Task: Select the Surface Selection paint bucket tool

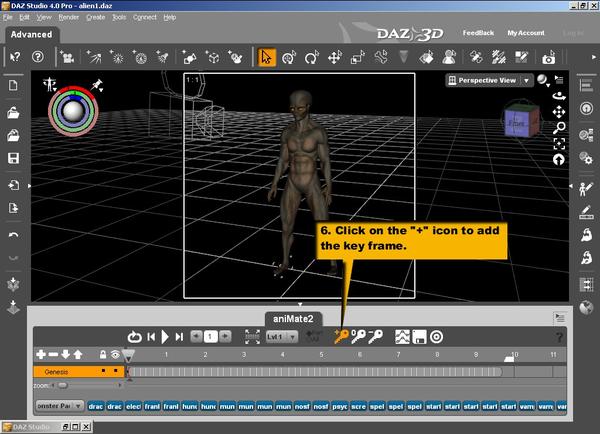Action: pyautogui.click(x=426, y=57)
